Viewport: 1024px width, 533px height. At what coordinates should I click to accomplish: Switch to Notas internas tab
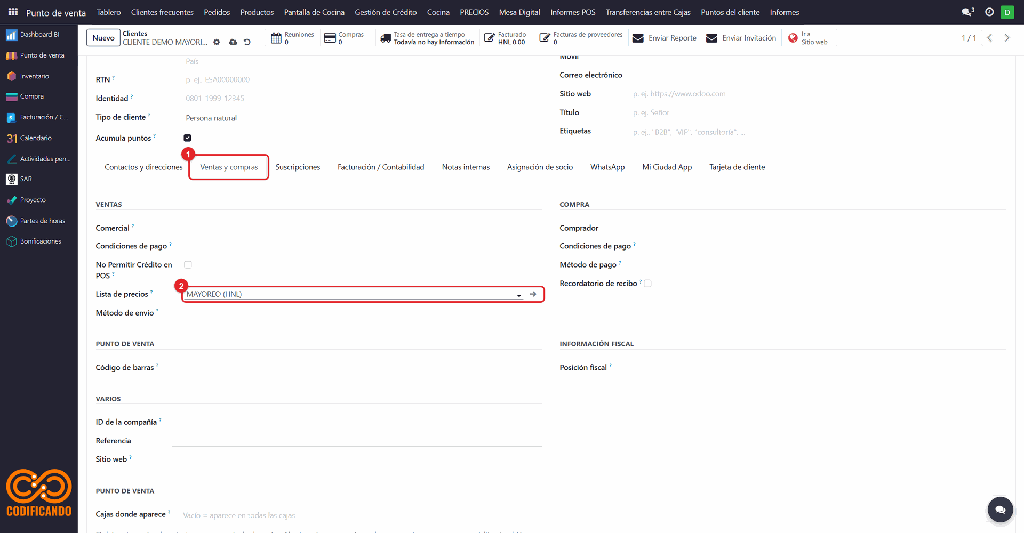point(466,167)
